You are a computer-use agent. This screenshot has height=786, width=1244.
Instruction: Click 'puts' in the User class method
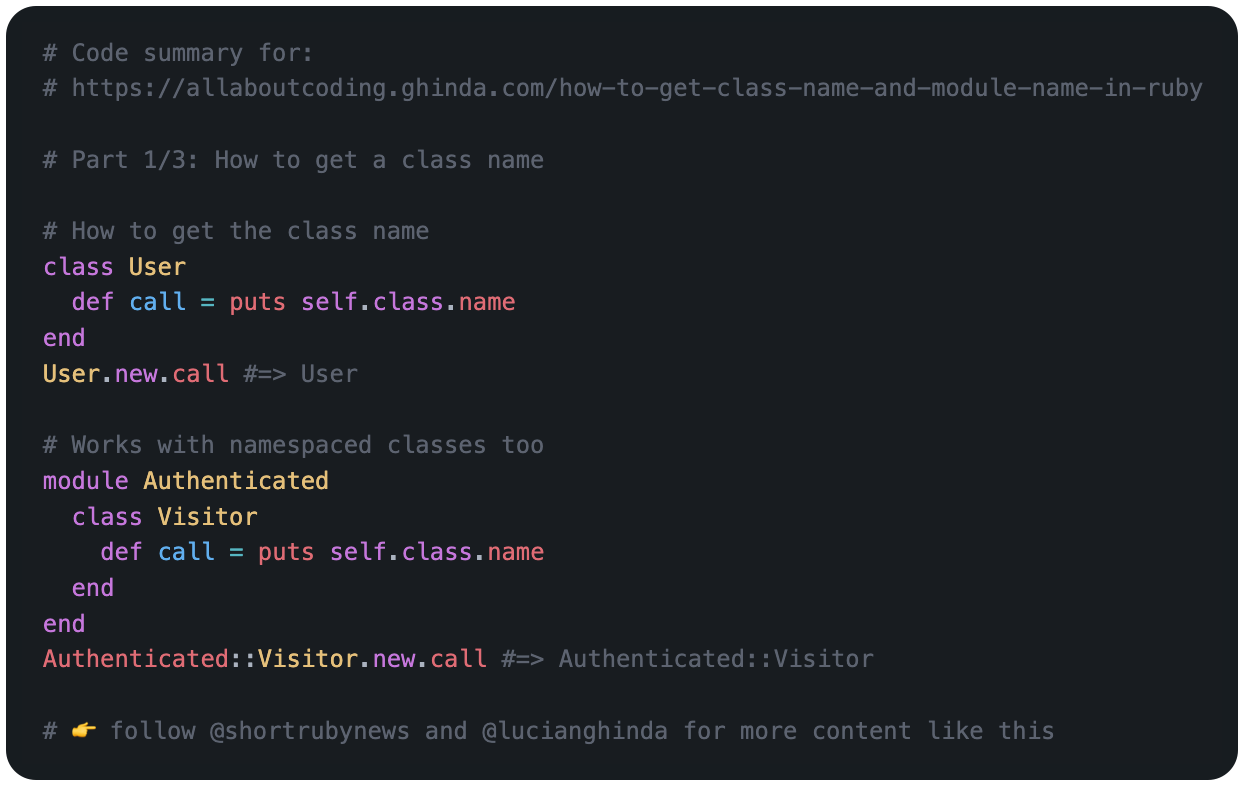pyautogui.click(x=258, y=302)
